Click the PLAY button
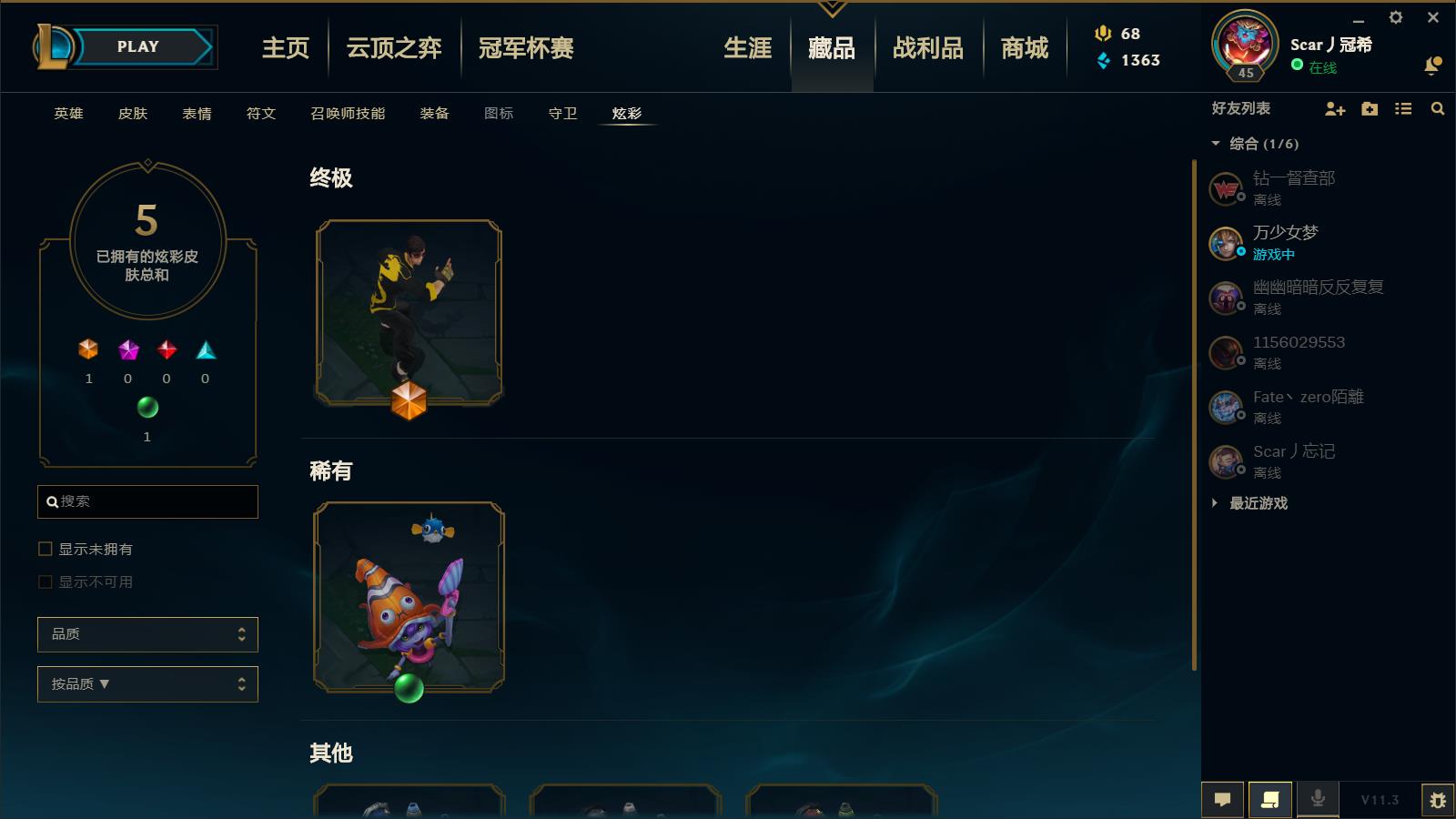 tap(138, 47)
